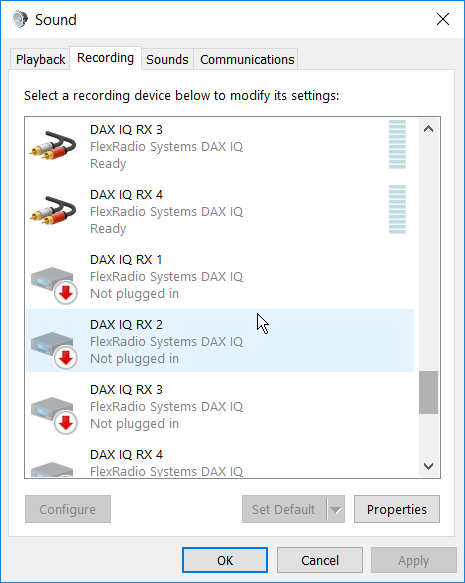Click the Sound speaker icon in the title bar
The height and width of the screenshot is (583, 465).
click(20, 19)
